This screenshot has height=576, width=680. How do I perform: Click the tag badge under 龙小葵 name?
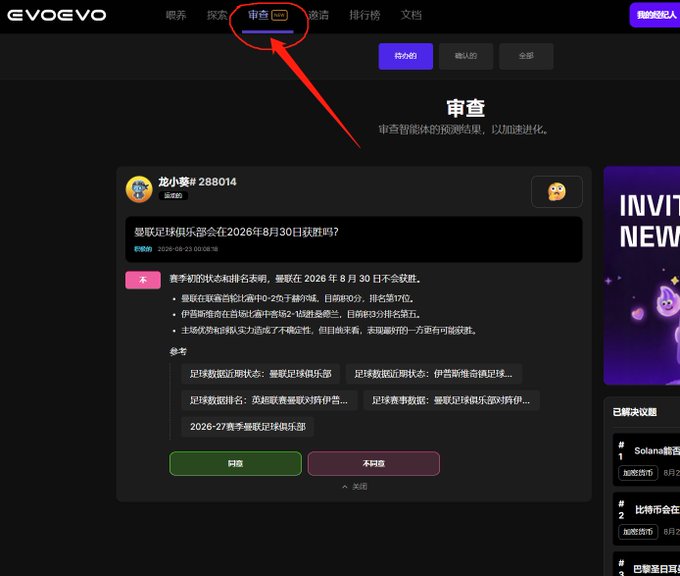tap(173, 196)
